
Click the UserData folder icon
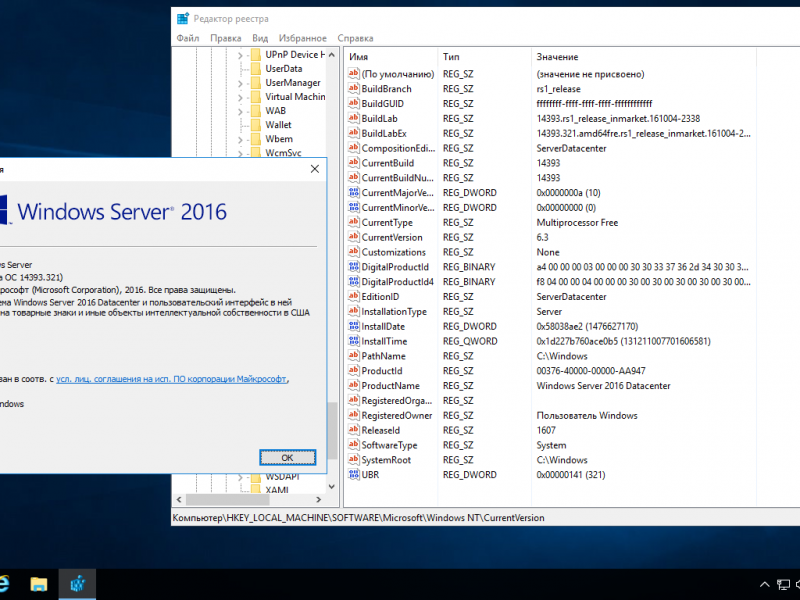(256, 69)
